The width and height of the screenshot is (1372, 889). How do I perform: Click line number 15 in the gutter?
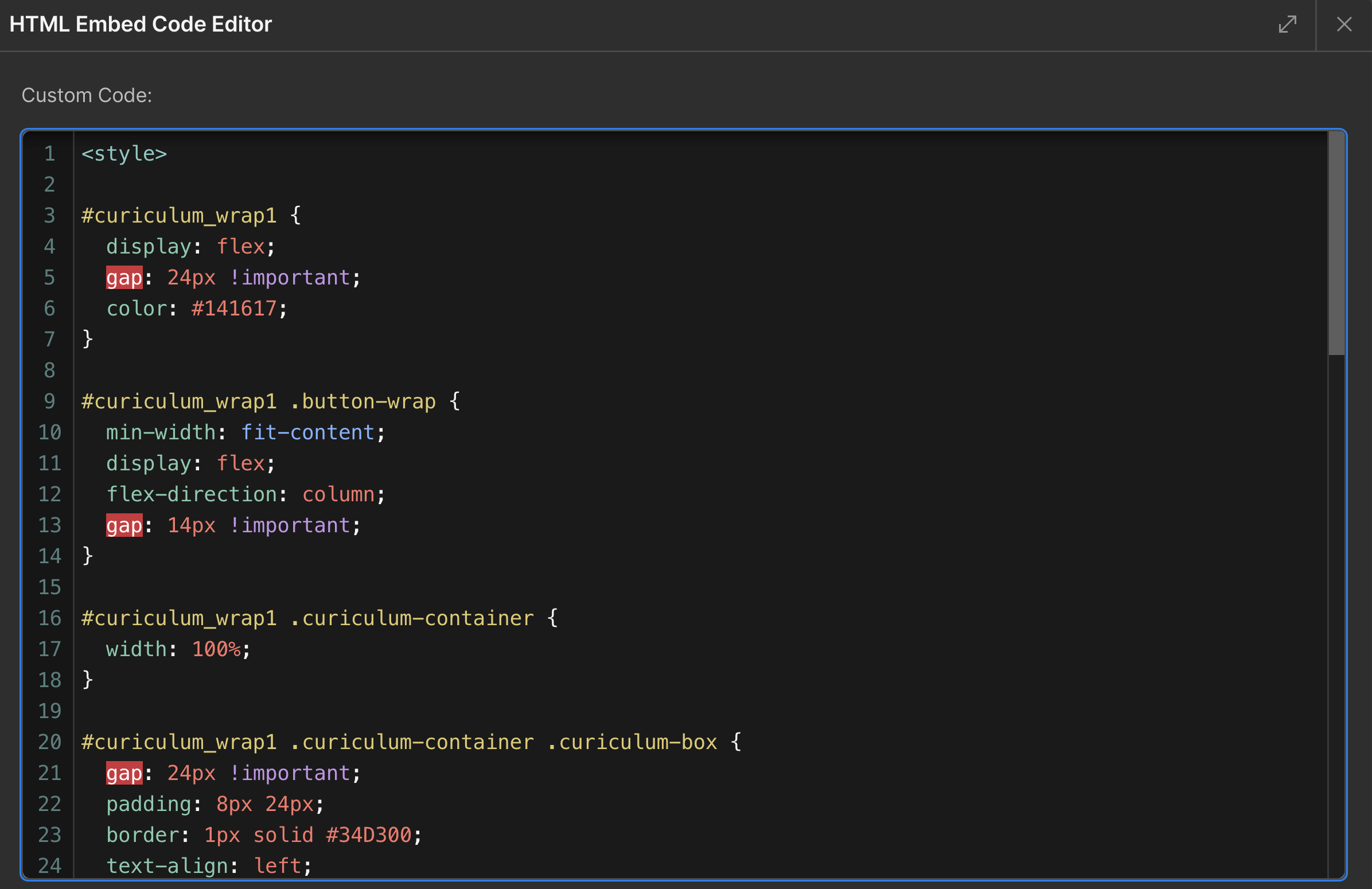tap(49, 587)
